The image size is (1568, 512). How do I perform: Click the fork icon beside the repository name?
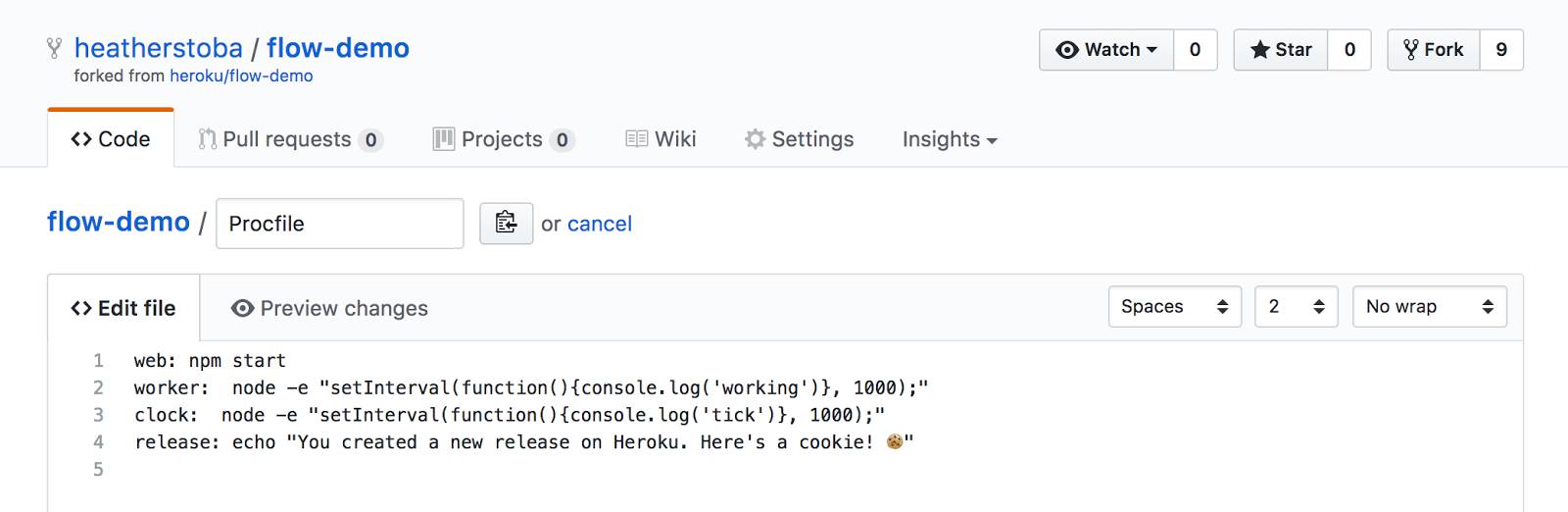click(x=54, y=48)
